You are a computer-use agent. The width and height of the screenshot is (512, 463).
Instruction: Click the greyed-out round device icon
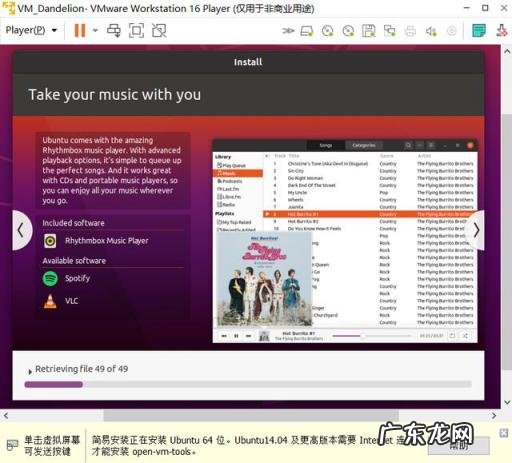click(452, 31)
